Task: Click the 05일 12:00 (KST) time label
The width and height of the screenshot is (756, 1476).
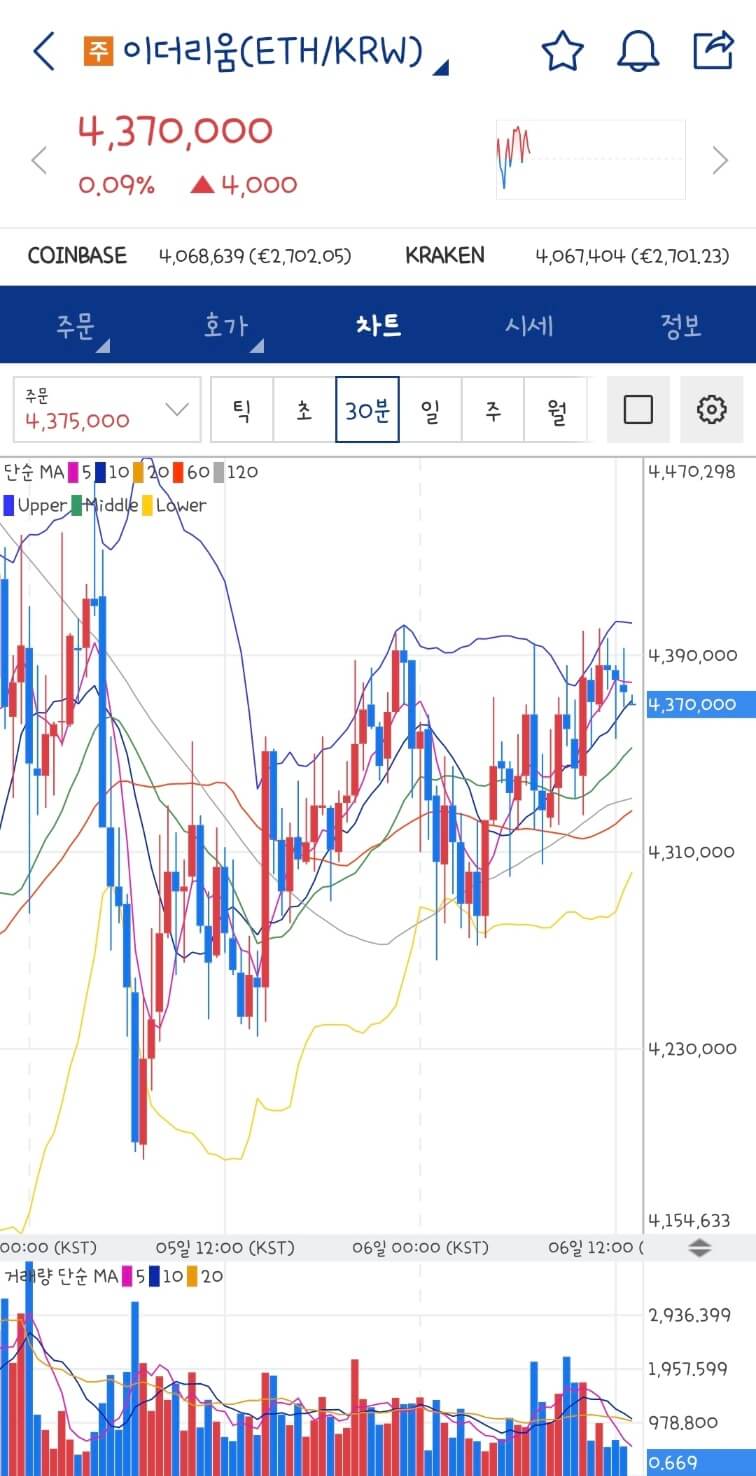Action: click(225, 1247)
